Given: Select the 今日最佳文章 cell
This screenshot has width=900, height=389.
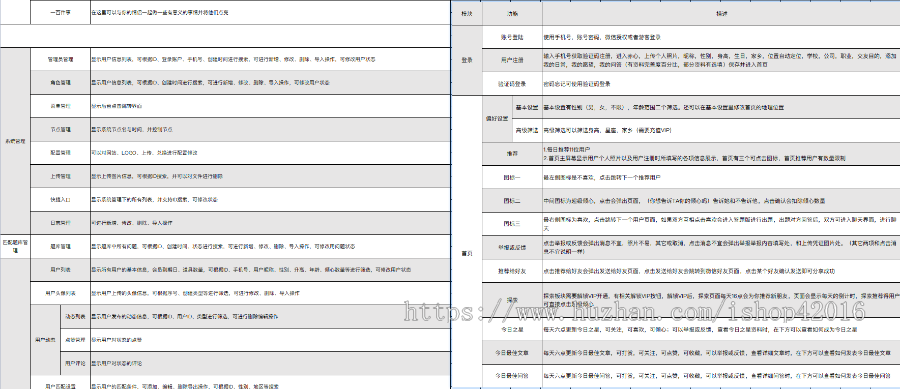Looking at the screenshot, I should click(x=512, y=353).
